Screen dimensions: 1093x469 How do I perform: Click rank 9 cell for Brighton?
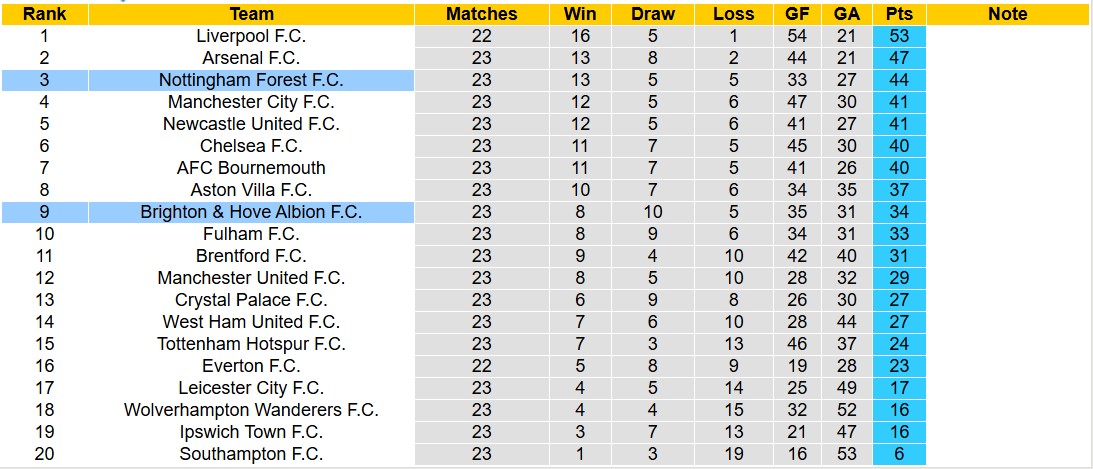pos(44,212)
